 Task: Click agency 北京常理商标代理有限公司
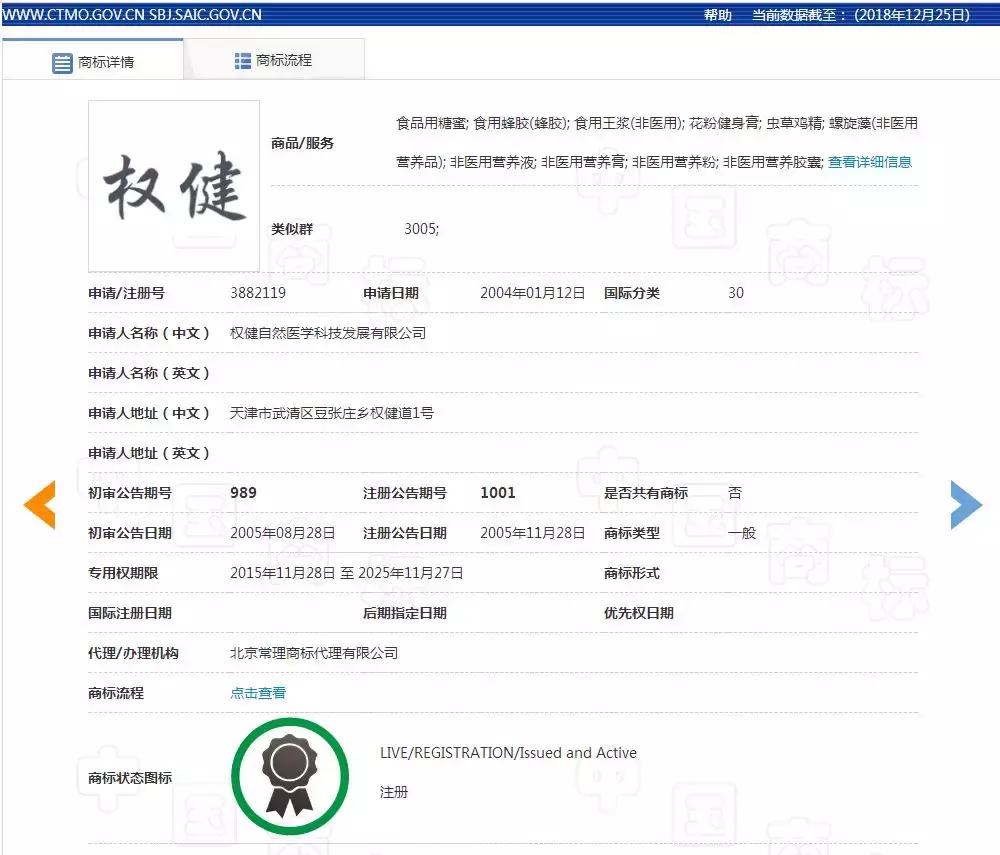[x=314, y=653]
